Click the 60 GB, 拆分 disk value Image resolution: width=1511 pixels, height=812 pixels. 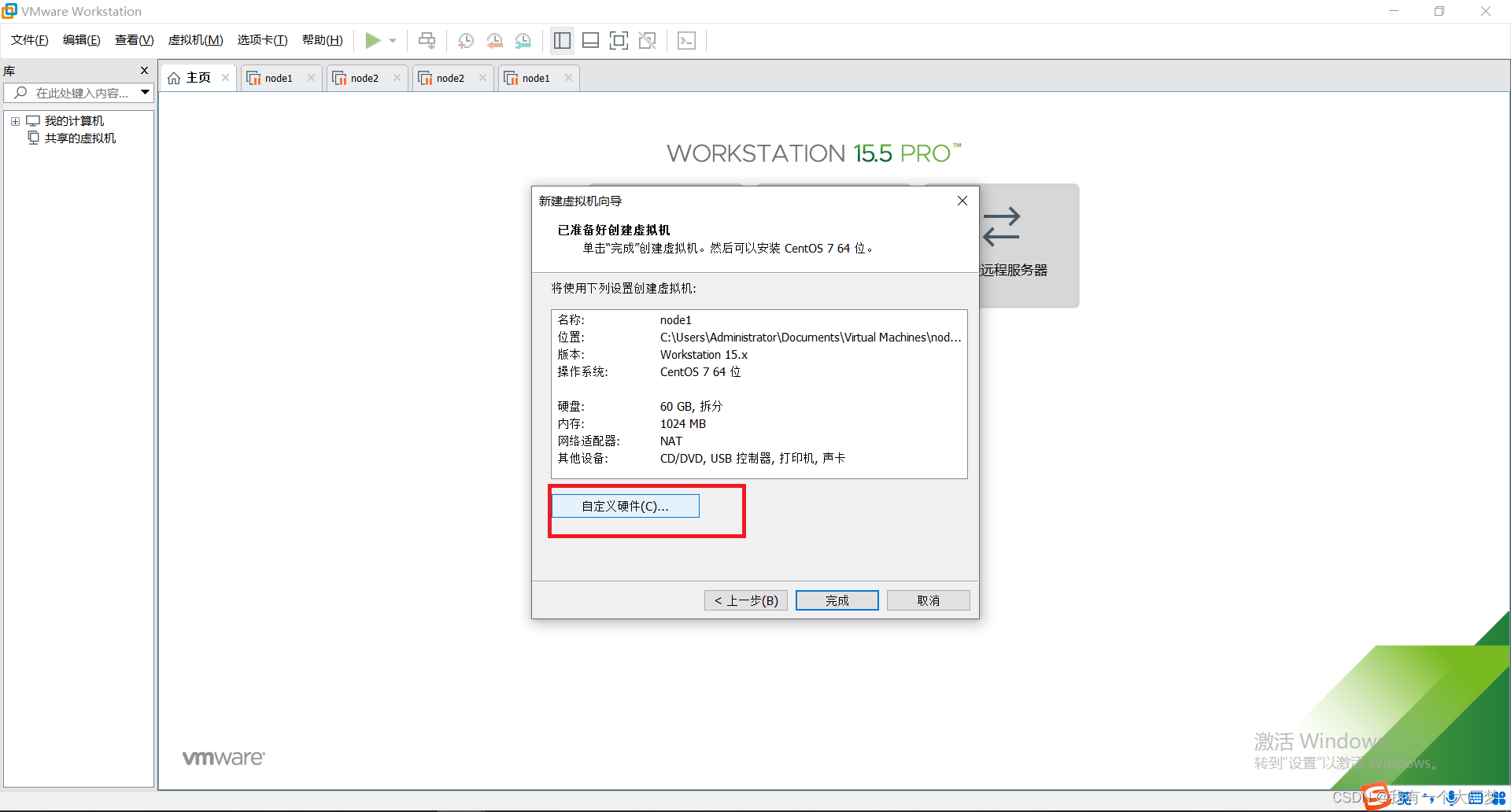point(691,407)
